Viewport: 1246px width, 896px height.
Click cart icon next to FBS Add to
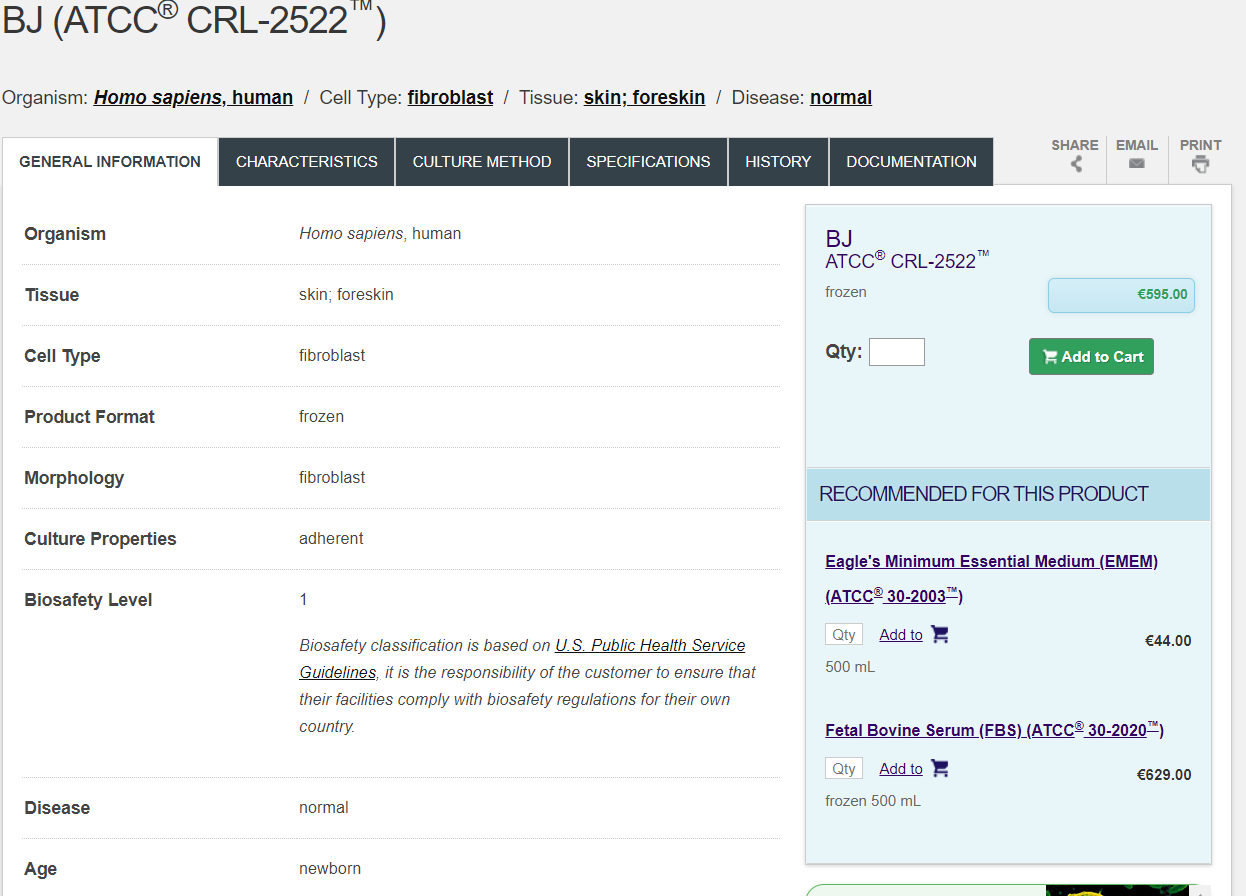pos(939,768)
